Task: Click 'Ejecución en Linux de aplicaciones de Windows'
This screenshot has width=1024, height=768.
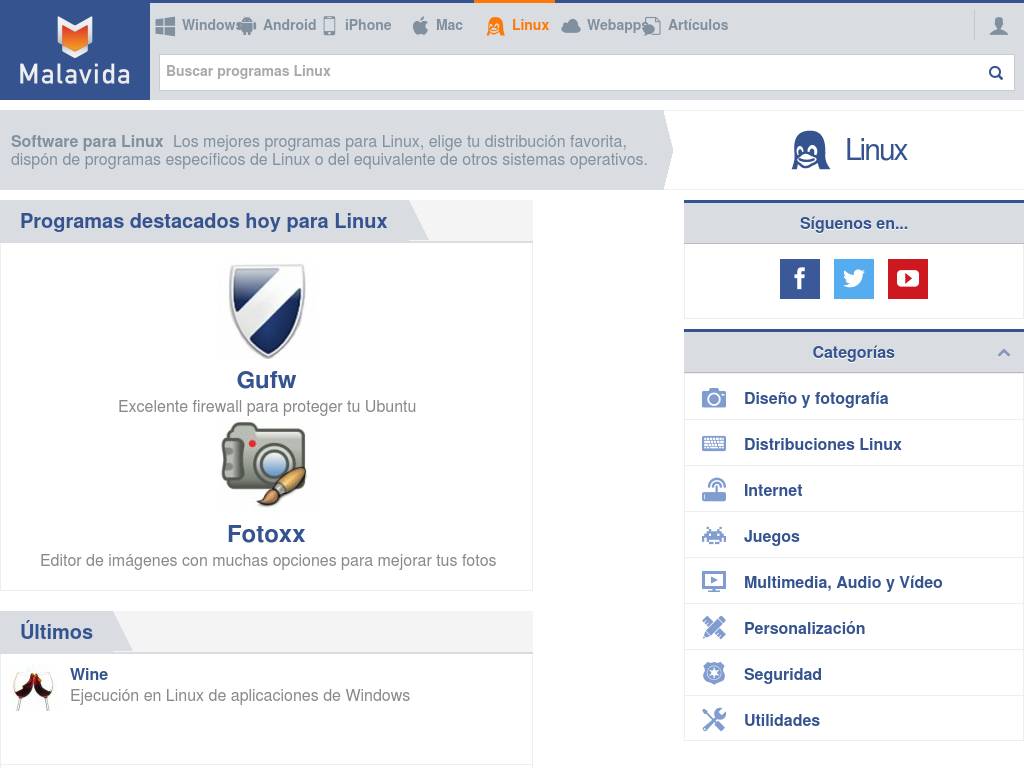Action: (240, 695)
